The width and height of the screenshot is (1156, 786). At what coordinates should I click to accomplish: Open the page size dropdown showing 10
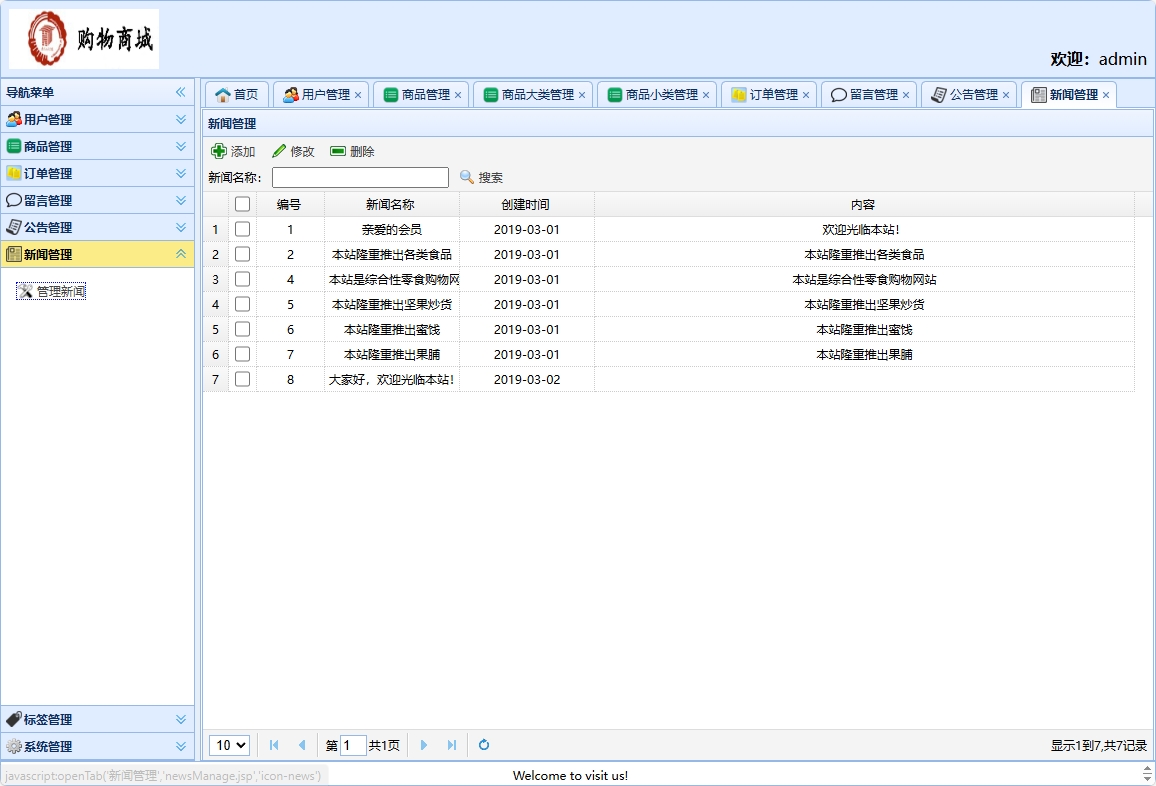tap(229, 745)
